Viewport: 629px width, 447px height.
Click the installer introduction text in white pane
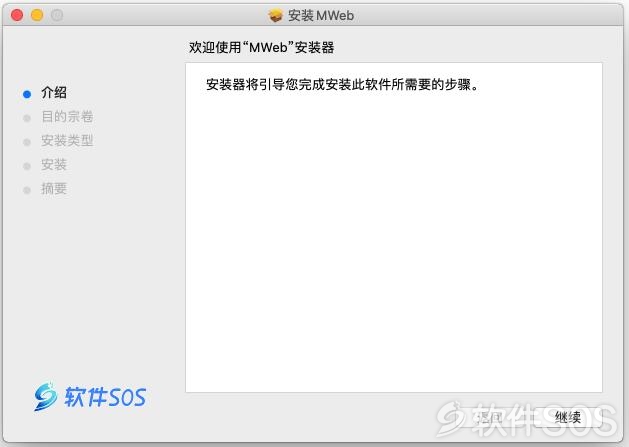342,85
